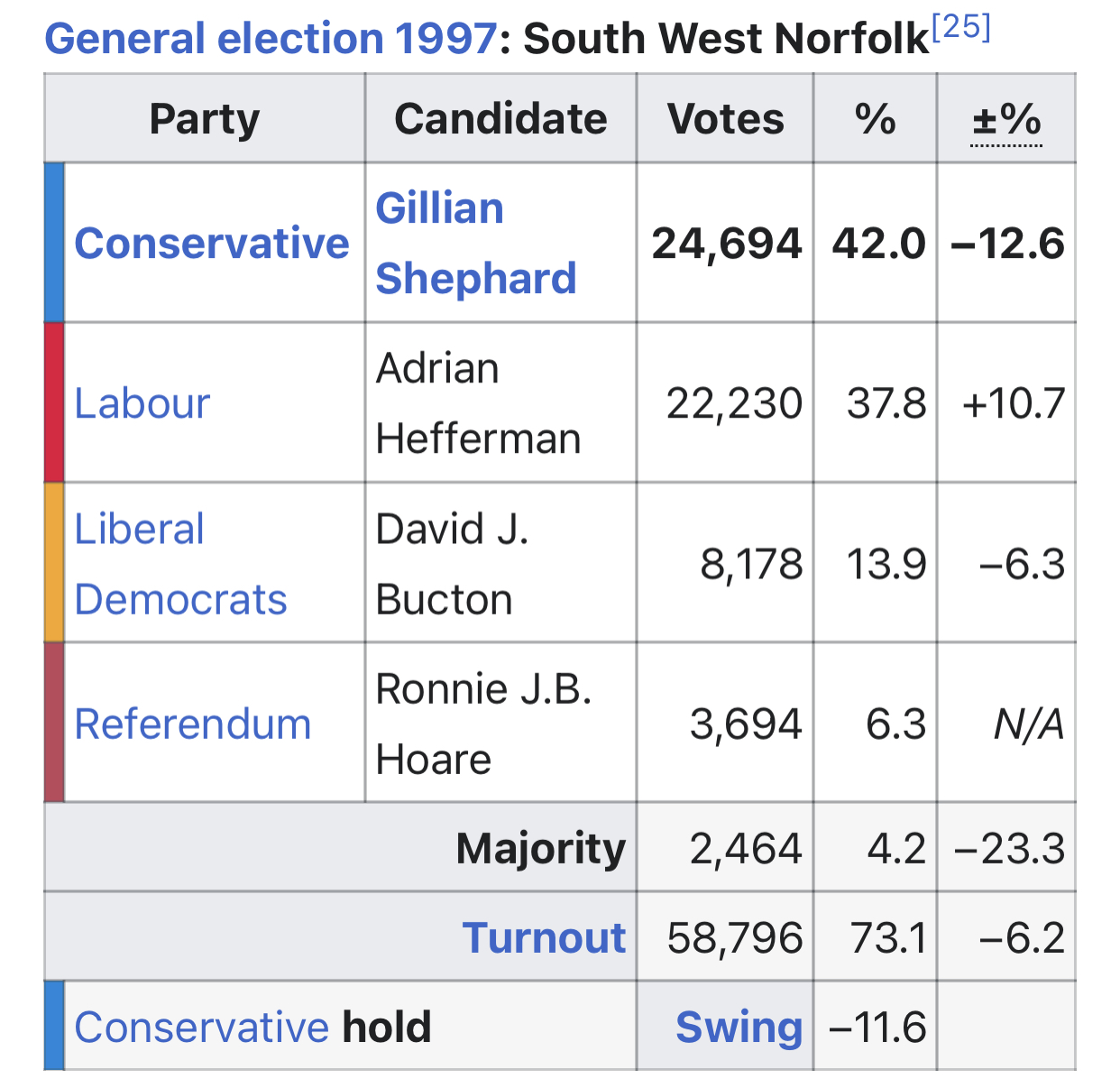Click the Votes column header
This screenshot has height=1079, width=1120.
(x=725, y=119)
